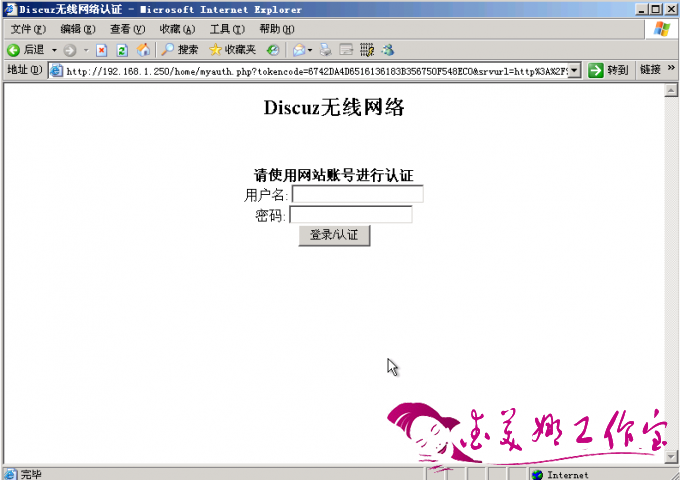The image size is (680, 480).
Task: Open the address bar URL dropdown
Action: click(x=574, y=70)
